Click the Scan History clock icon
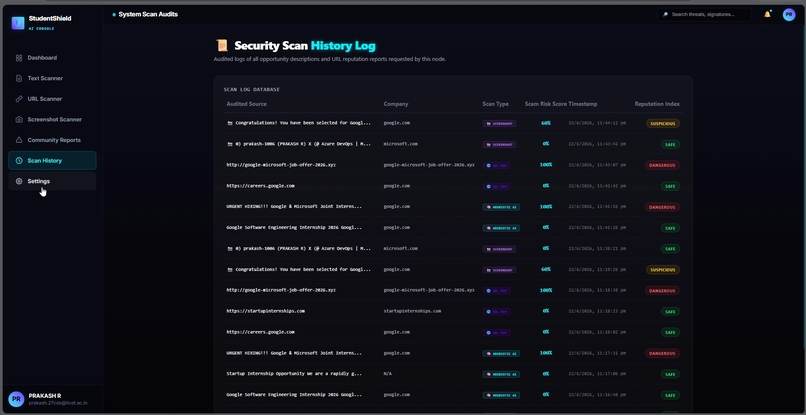This screenshot has width=806, height=415. 19,161
